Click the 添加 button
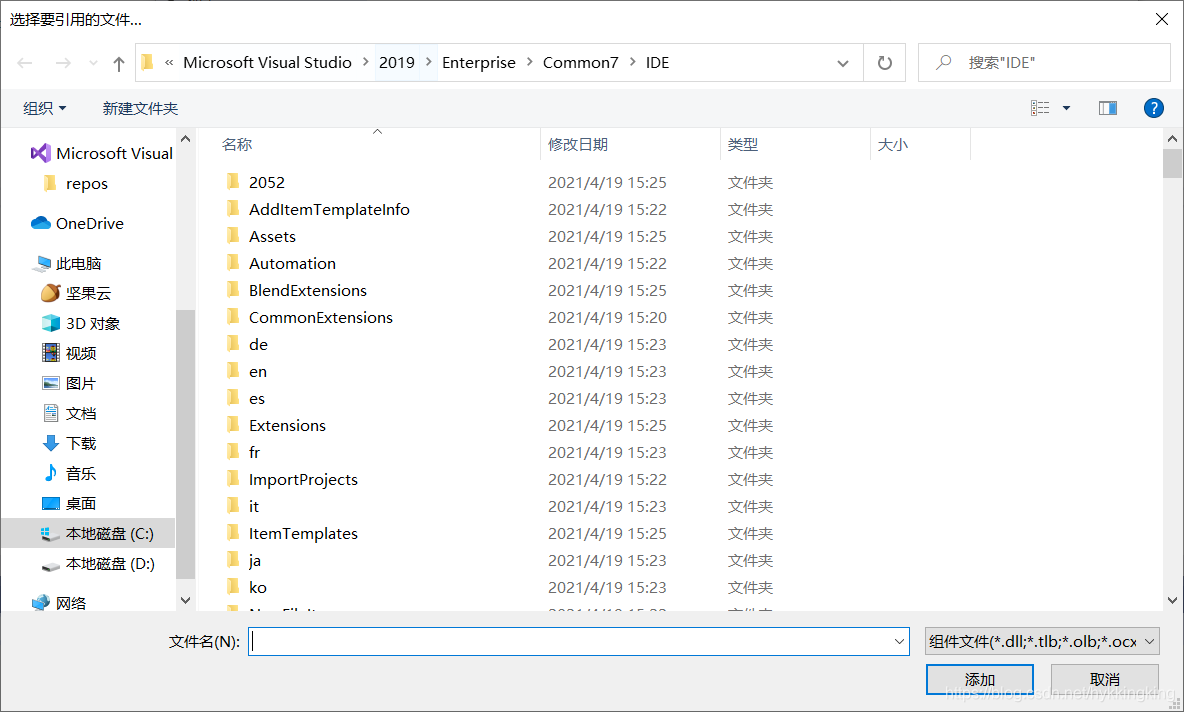This screenshot has width=1184, height=712. (979, 680)
